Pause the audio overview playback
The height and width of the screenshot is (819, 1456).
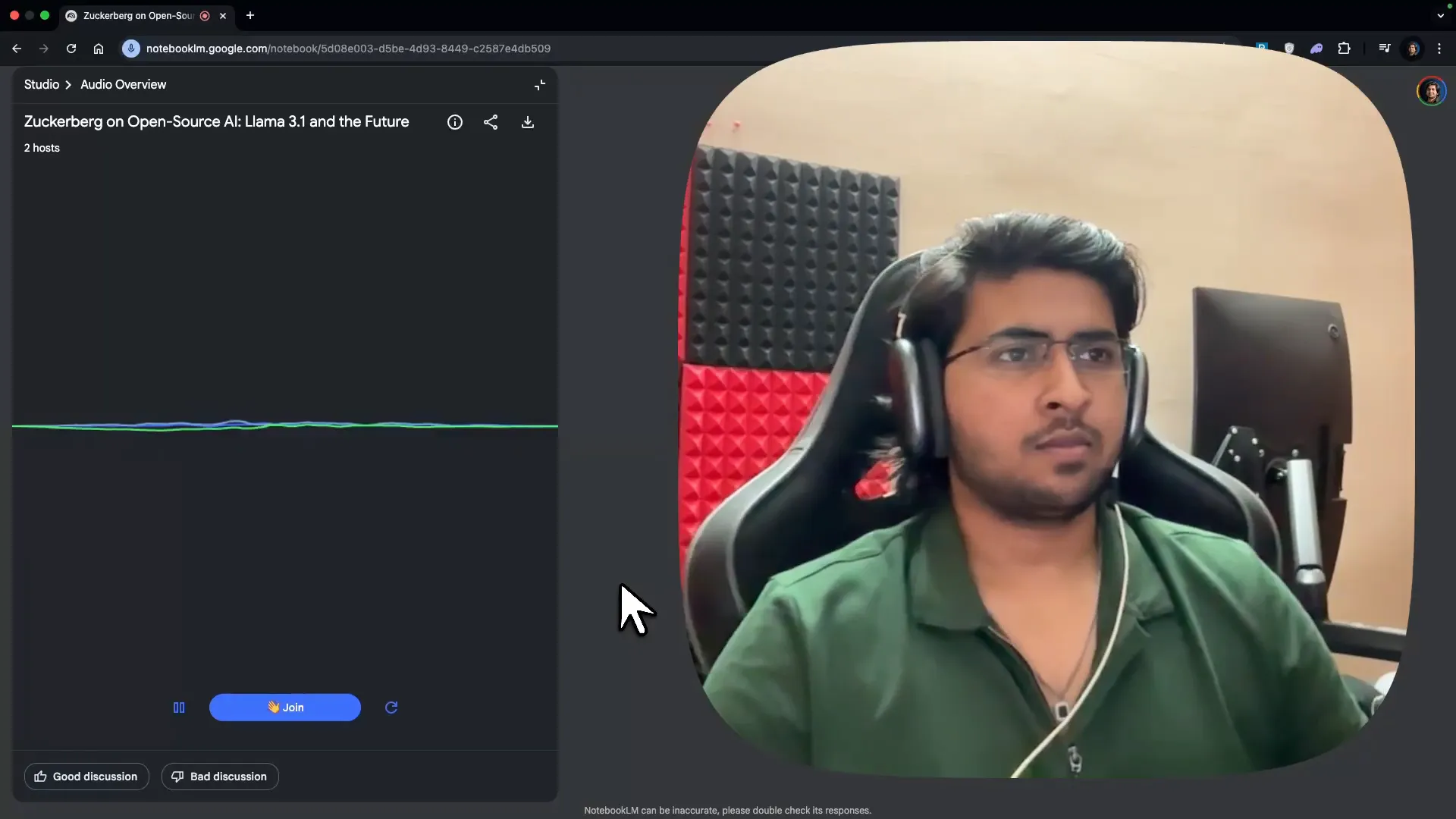[x=179, y=708]
